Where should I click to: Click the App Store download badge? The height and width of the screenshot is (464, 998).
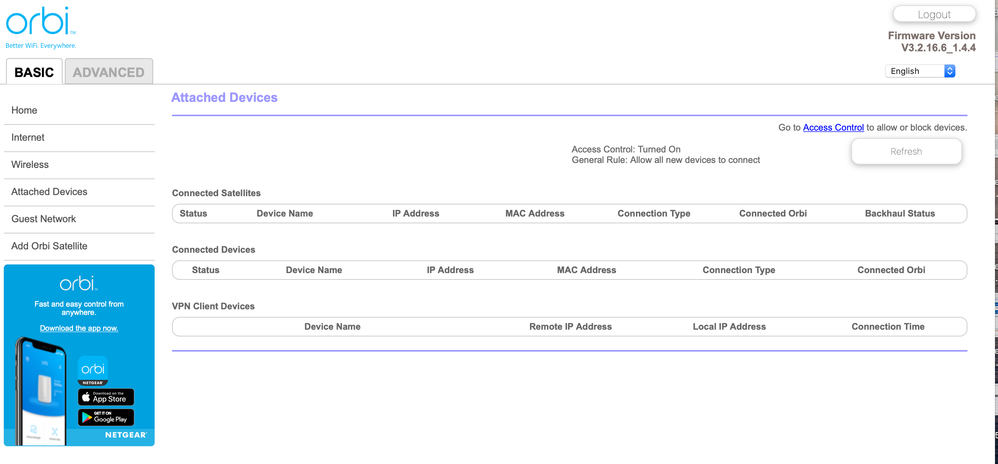click(x=106, y=398)
